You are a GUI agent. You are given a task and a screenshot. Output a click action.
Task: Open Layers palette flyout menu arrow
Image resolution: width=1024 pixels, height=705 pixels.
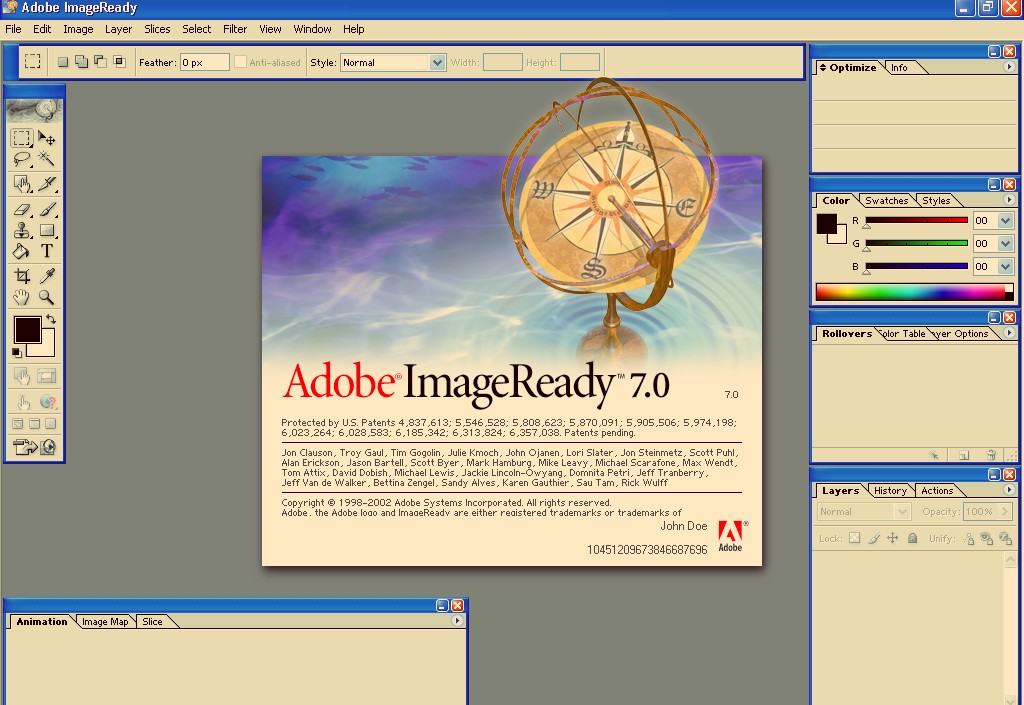(1009, 490)
